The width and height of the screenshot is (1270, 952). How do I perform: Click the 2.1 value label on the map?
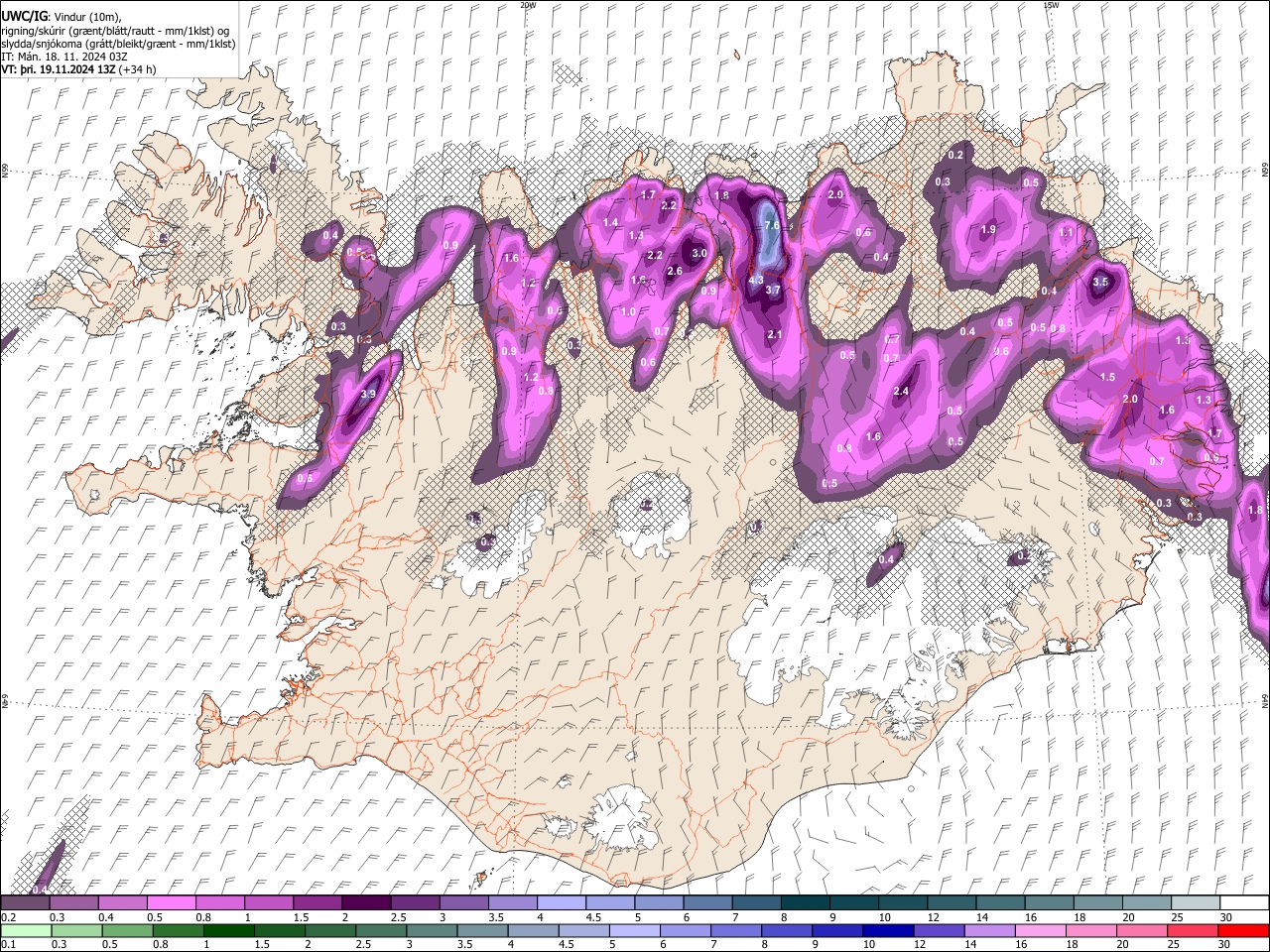(x=775, y=334)
